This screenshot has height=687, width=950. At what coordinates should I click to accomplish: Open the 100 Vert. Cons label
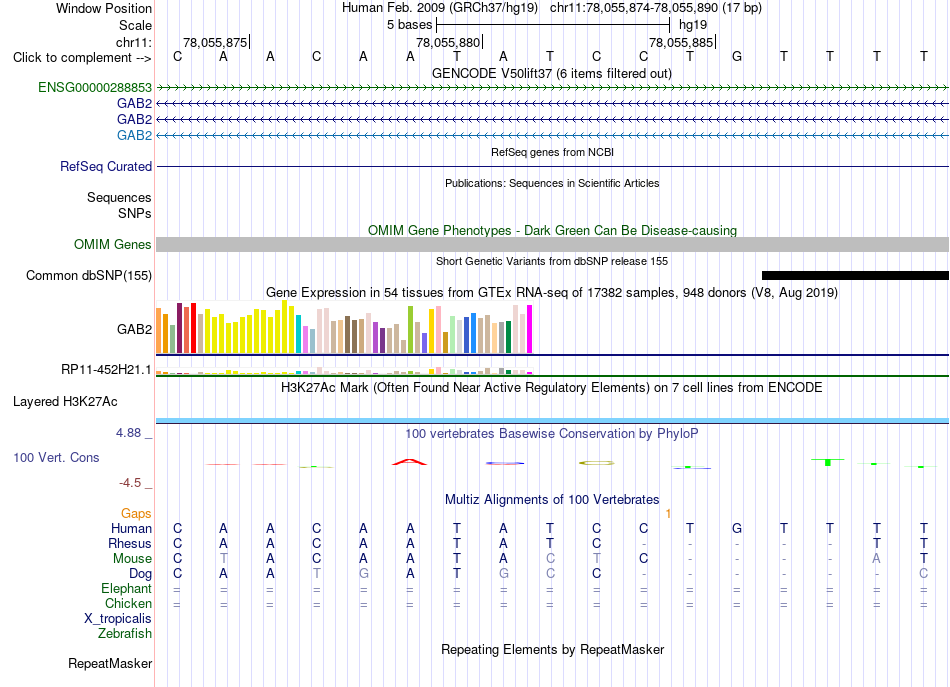coord(56,457)
